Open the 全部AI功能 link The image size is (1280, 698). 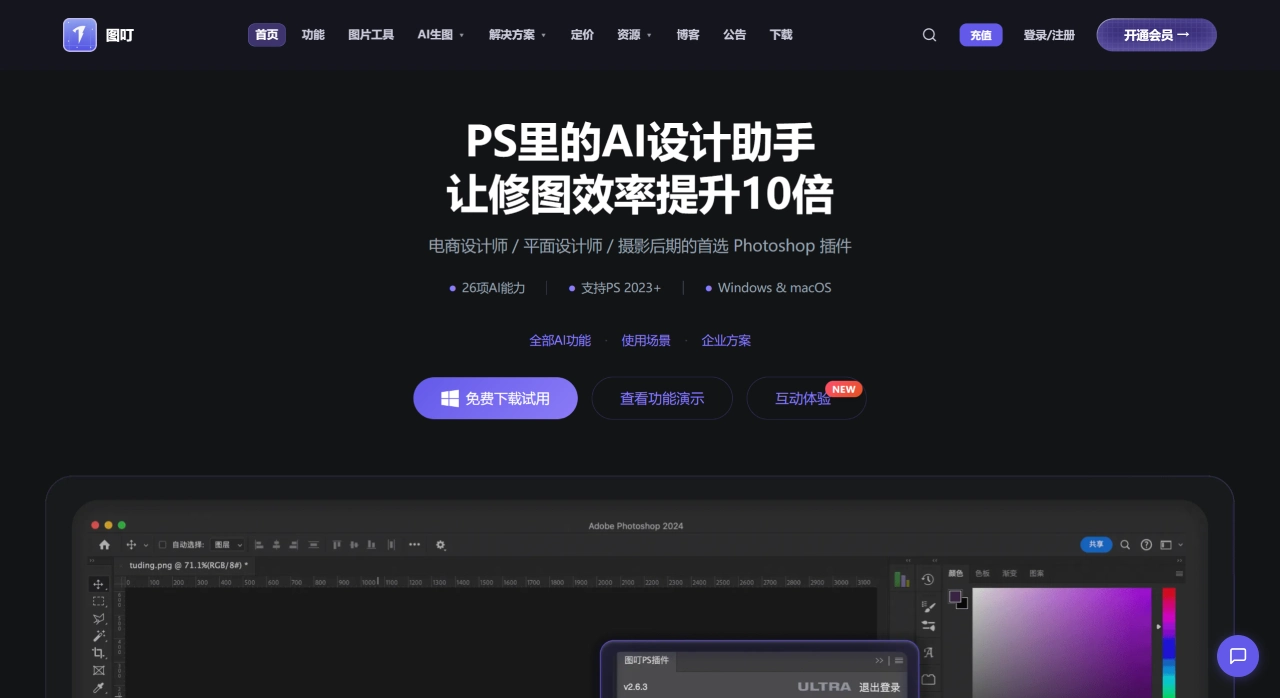point(560,341)
